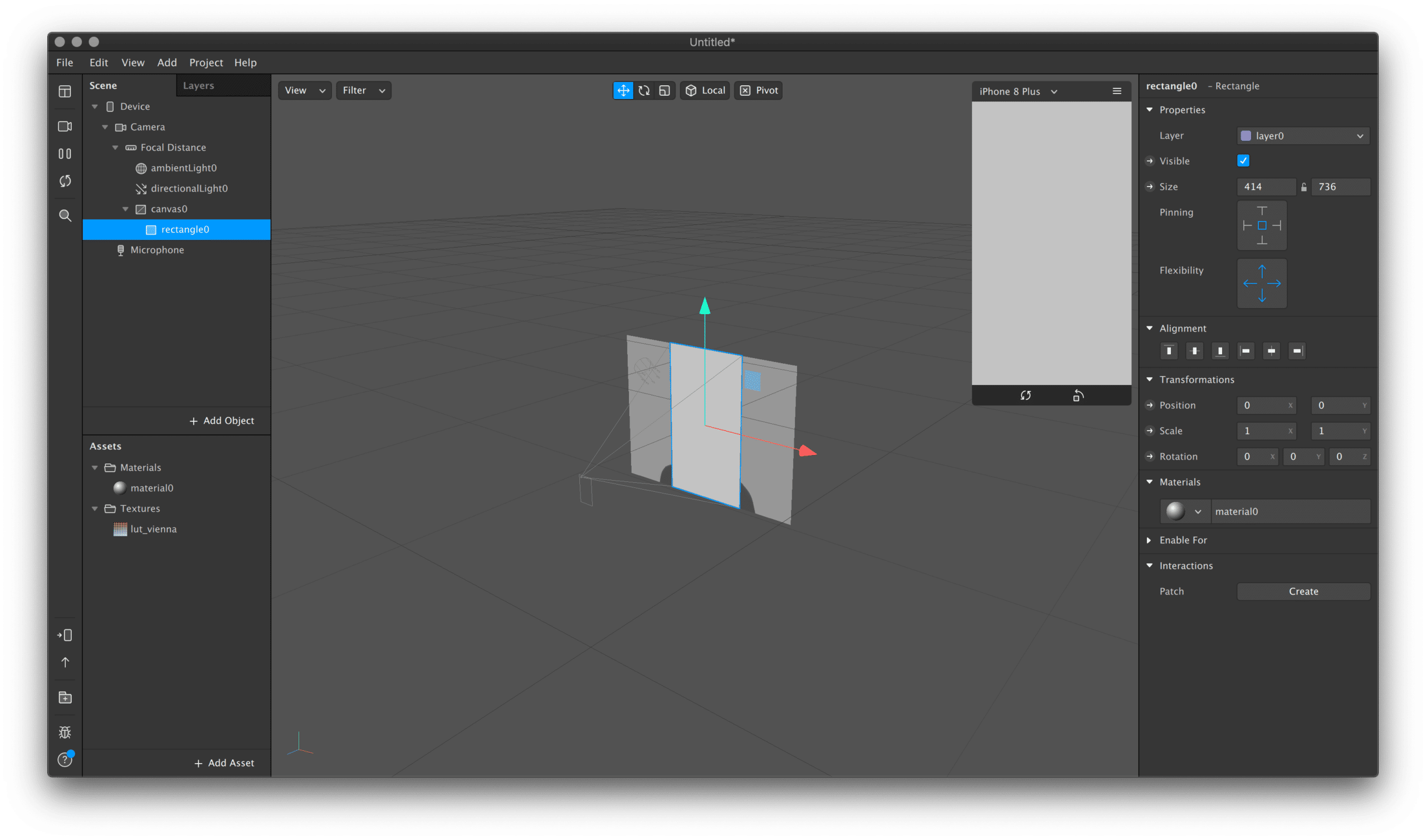Click the bug report icon

tap(65, 732)
